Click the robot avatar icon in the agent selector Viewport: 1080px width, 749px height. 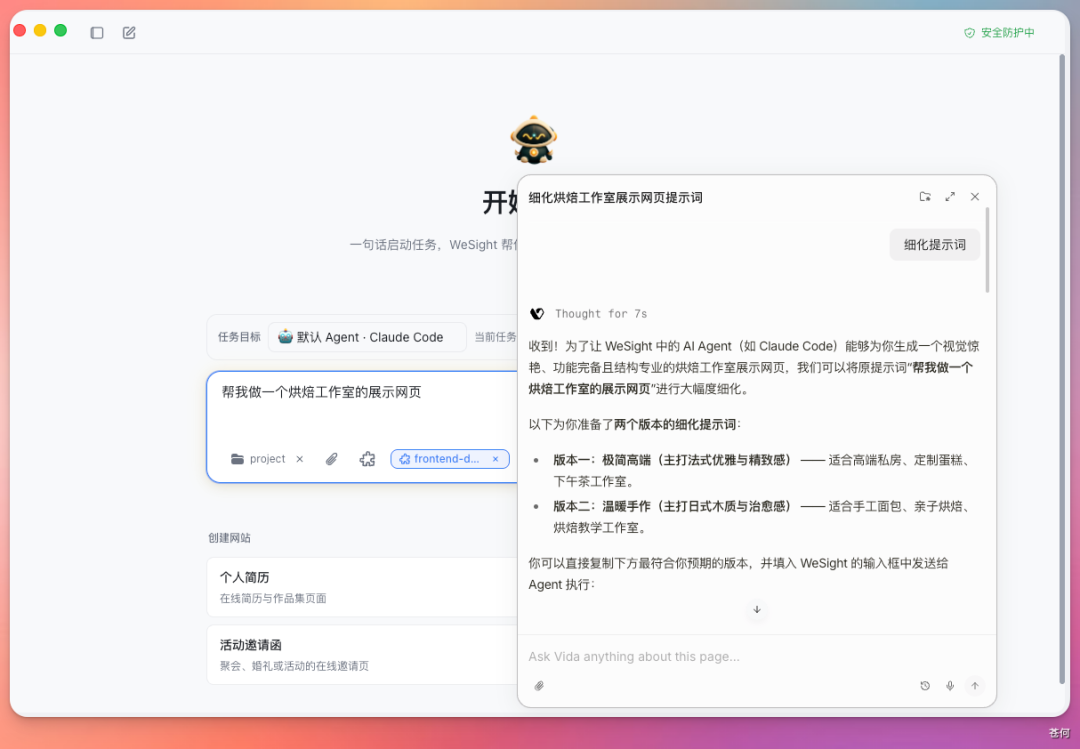click(x=285, y=337)
